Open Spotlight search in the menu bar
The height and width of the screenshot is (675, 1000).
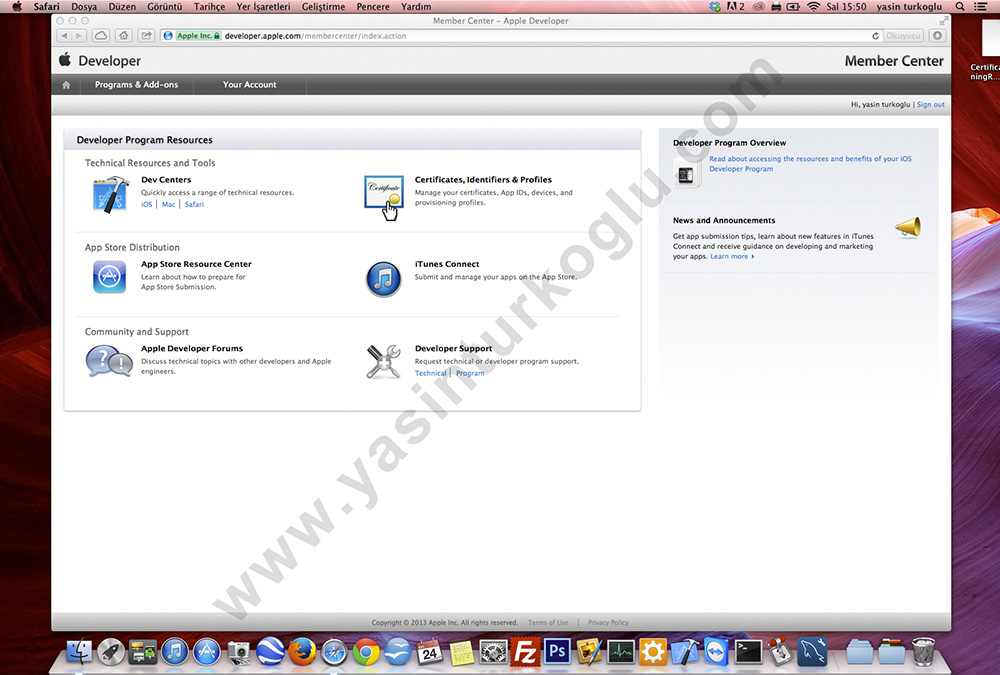tap(960, 6)
